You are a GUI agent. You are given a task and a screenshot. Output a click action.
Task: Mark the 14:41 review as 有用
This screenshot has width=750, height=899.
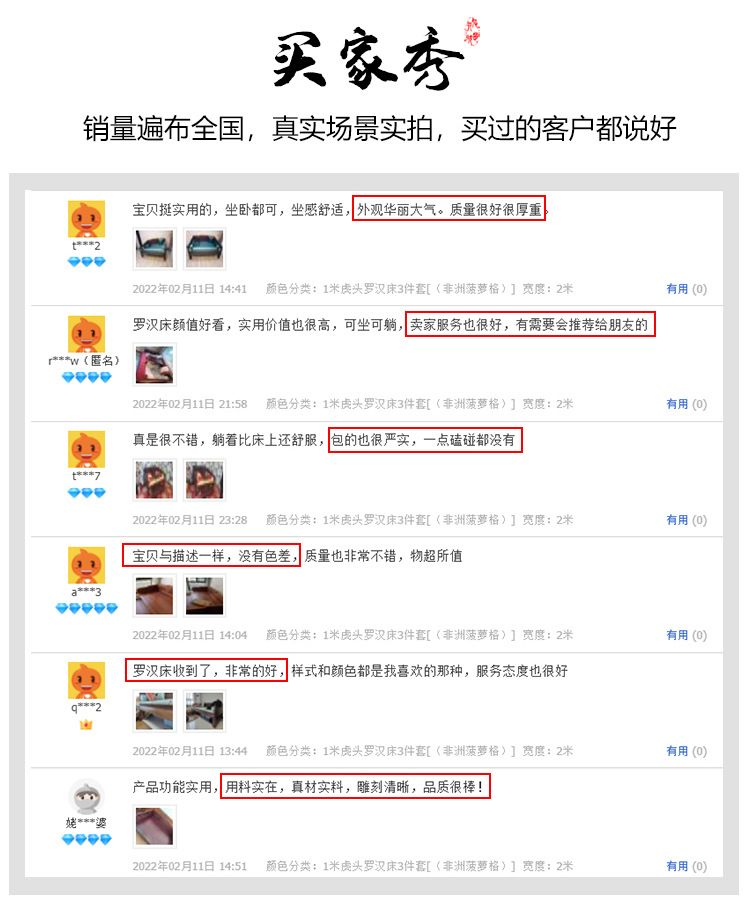[686, 289]
